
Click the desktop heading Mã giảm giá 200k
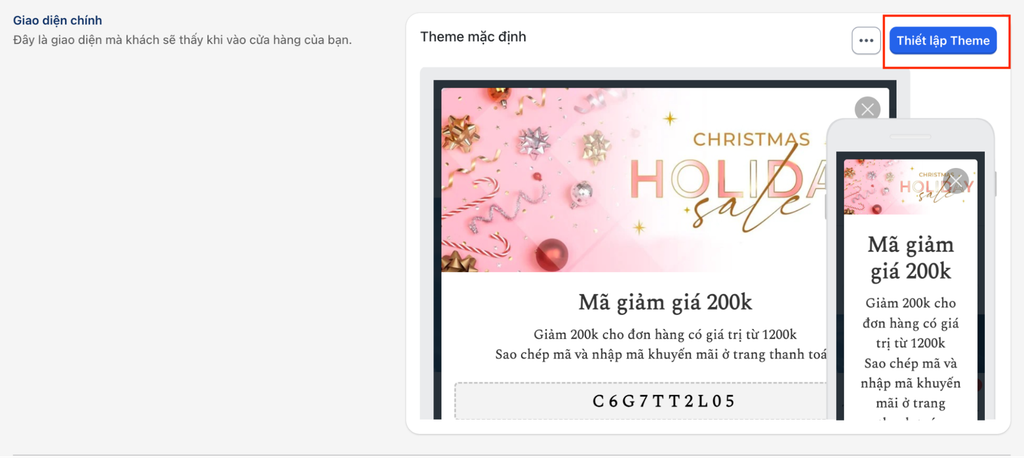[x=665, y=303]
